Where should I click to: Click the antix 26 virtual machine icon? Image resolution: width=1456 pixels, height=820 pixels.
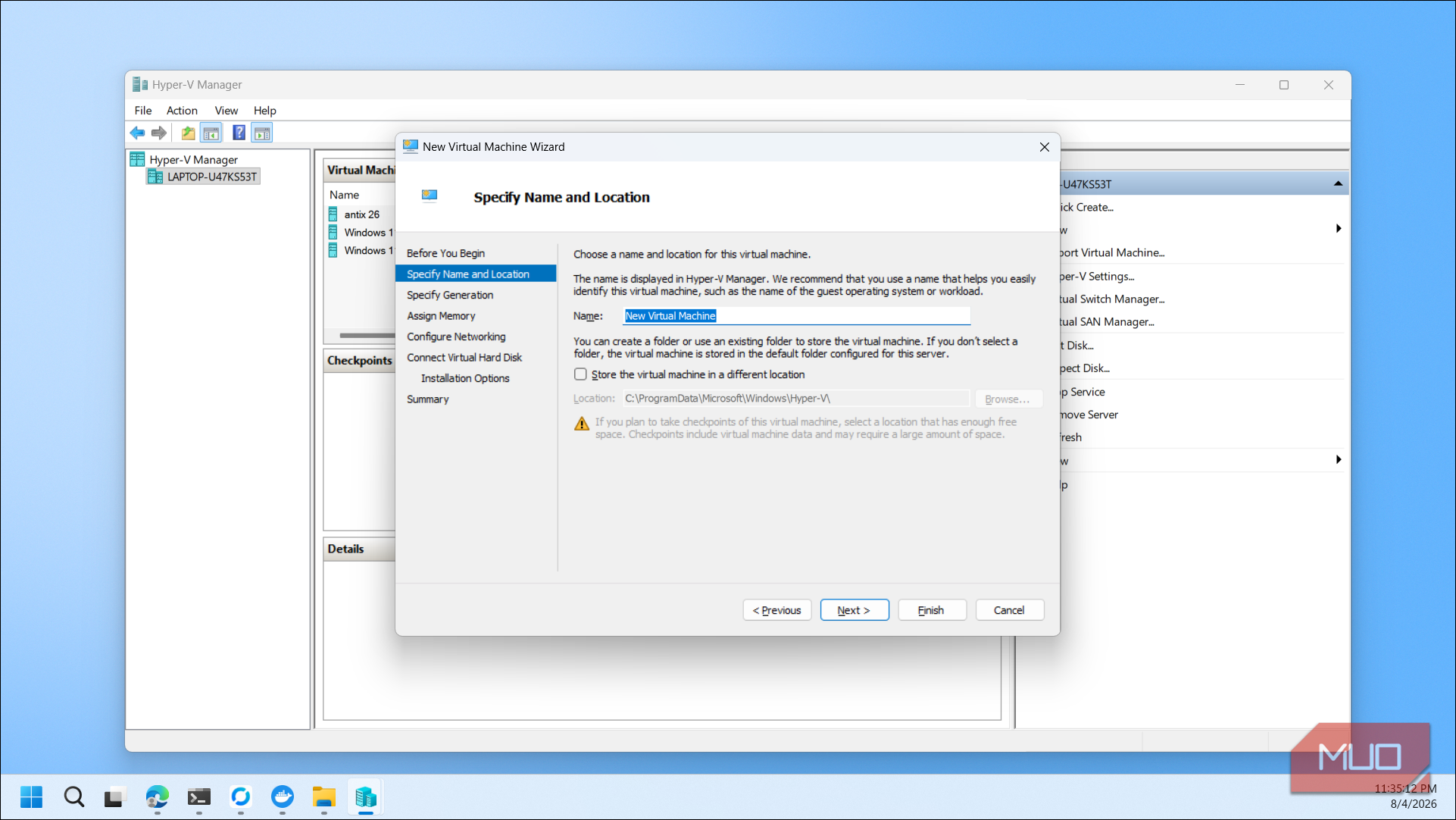tap(333, 214)
